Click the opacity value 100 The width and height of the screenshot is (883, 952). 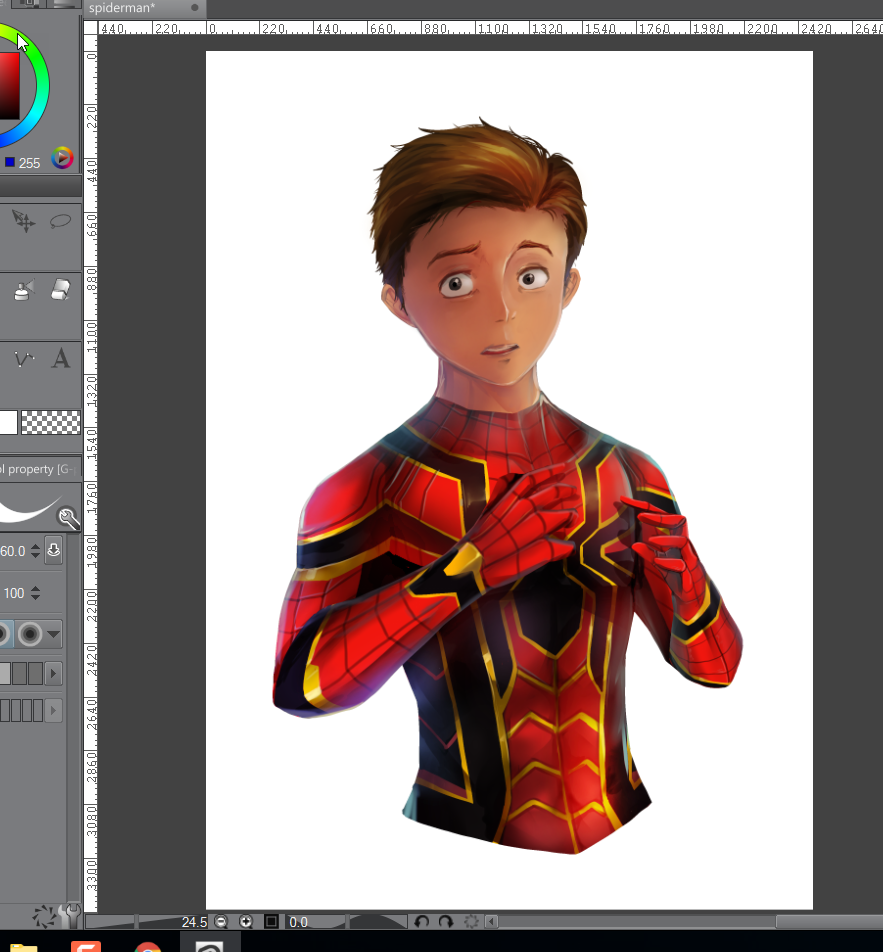(13, 593)
